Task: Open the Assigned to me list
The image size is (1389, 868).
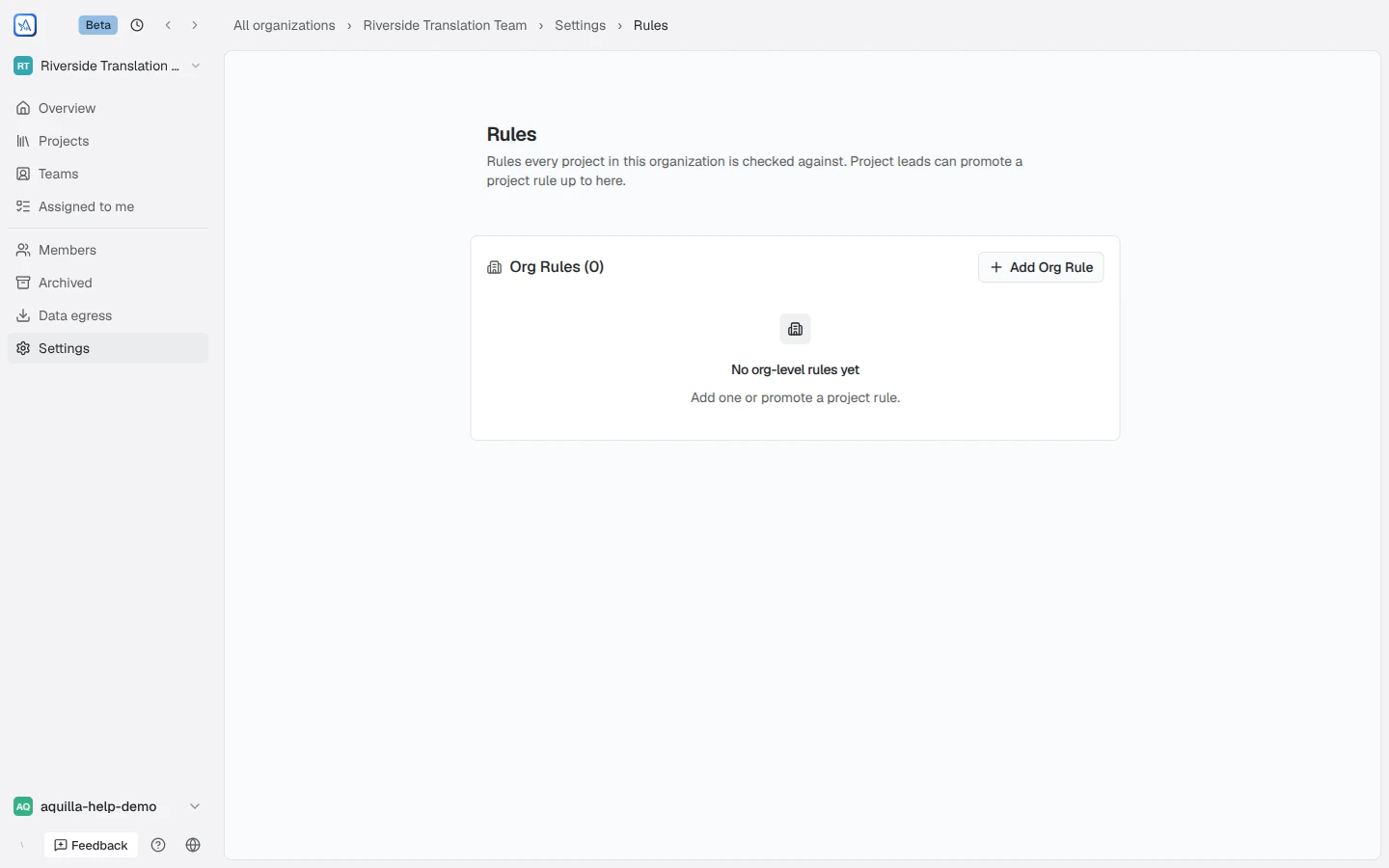Action: click(108, 206)
